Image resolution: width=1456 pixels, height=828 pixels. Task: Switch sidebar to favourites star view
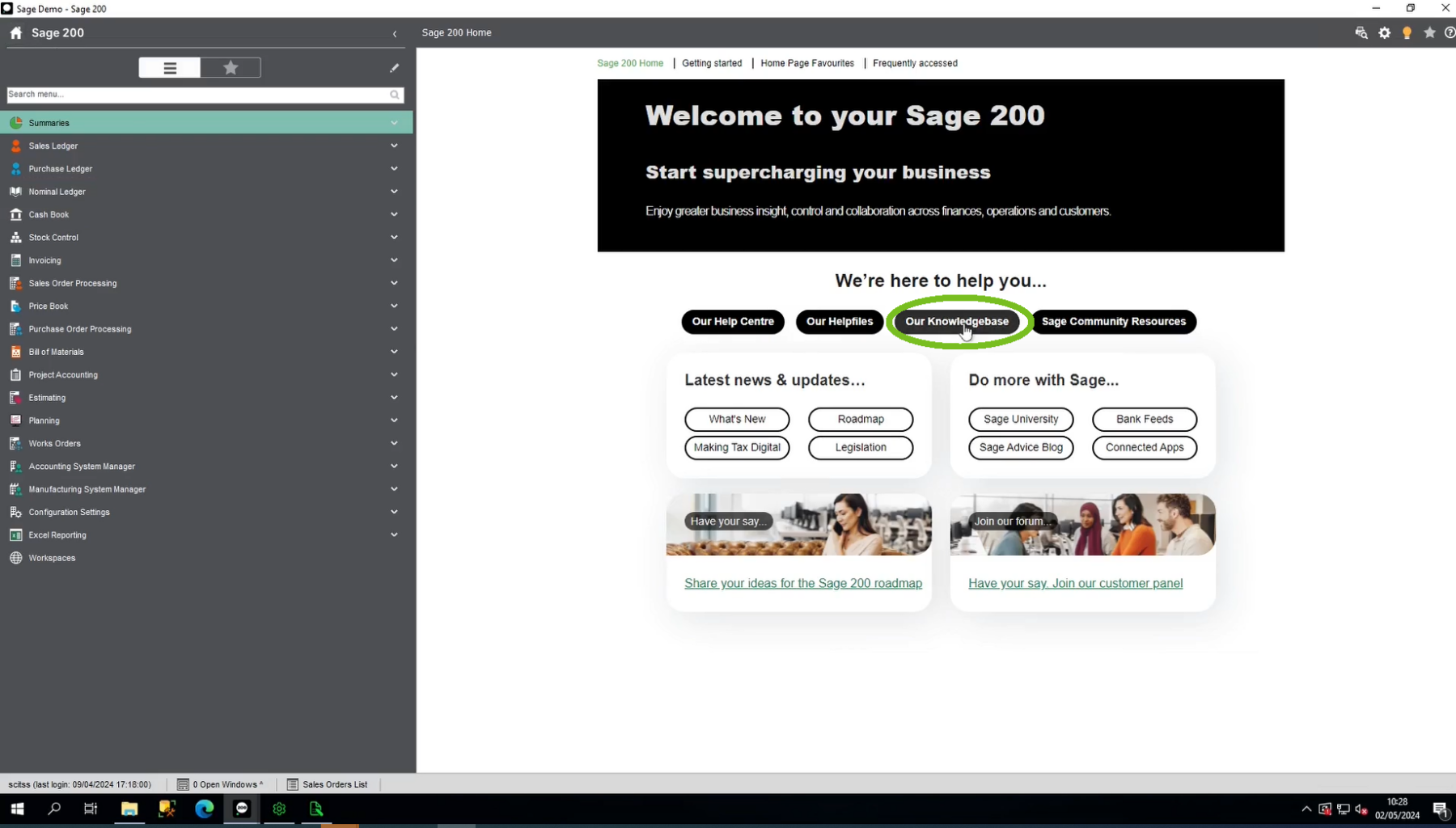coord(231,68)
